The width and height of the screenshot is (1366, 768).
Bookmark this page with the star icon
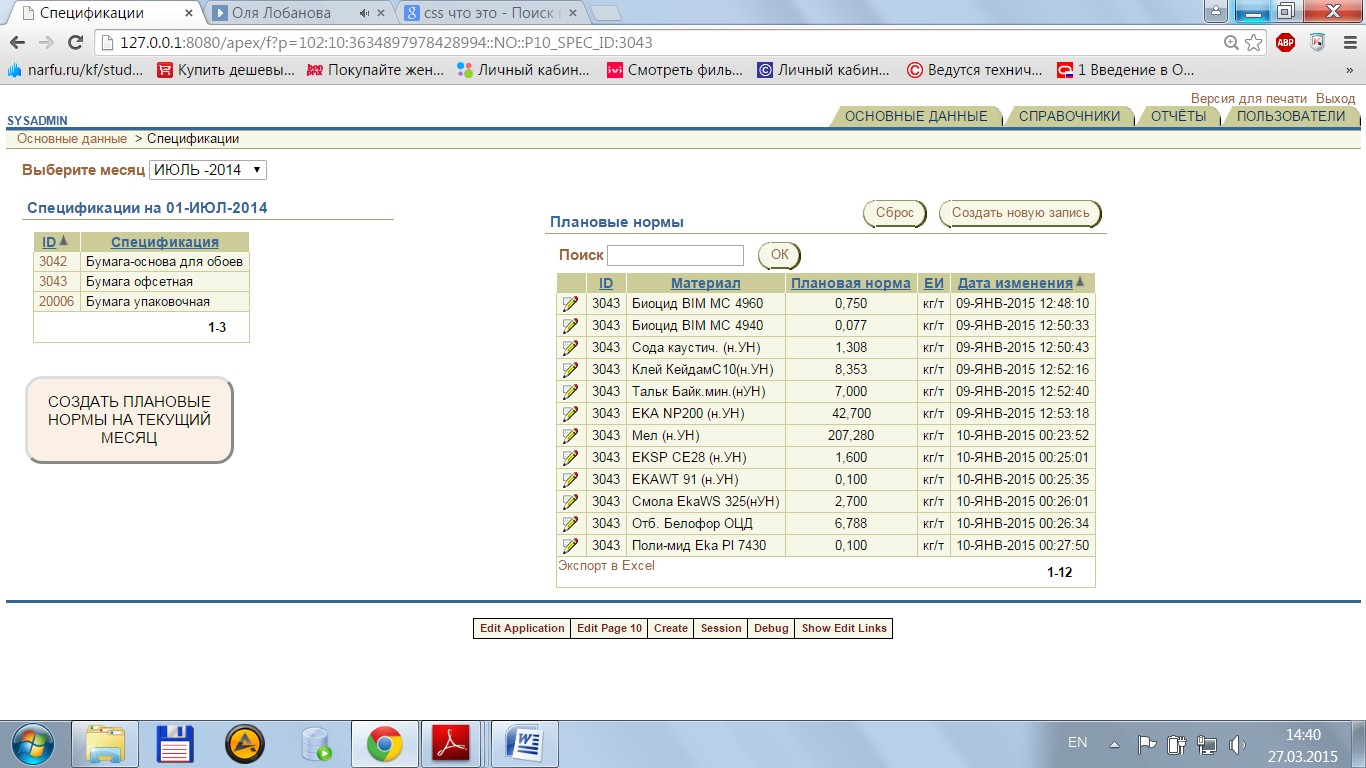[x=1254, y=43]
